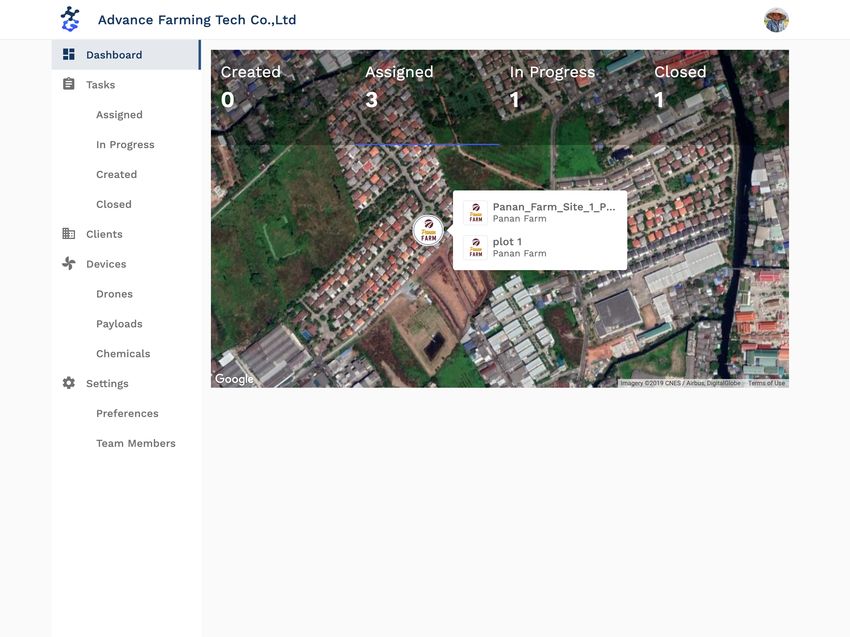Select the plot 1 popup entry
Viewport: 850px width, 637px height.
(540, 247)
